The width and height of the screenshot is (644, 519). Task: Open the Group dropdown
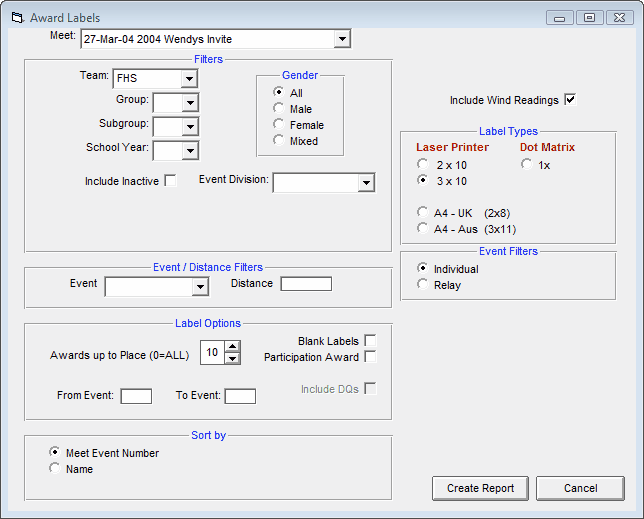point(189,102)
